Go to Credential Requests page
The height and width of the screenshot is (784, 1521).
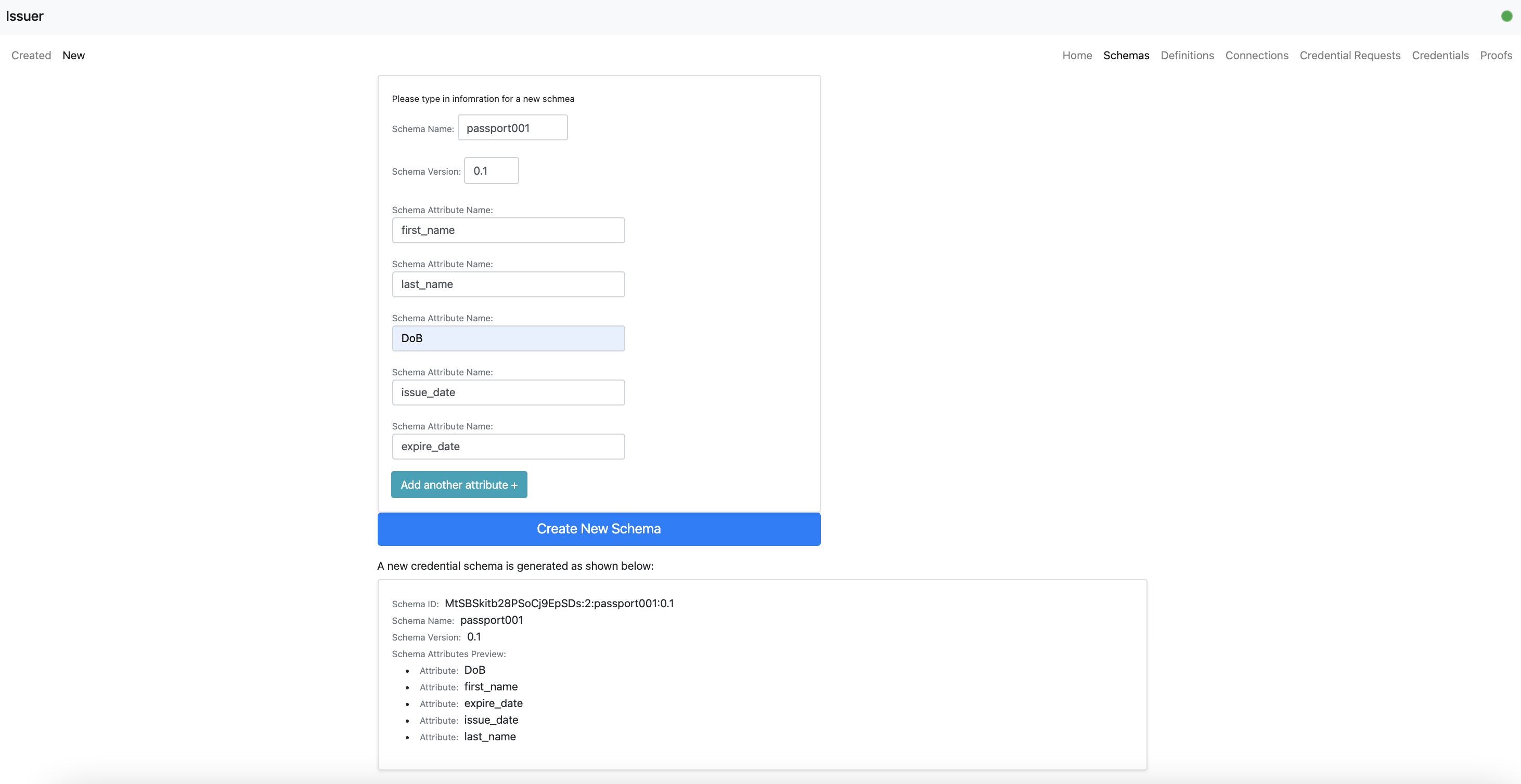(1350, 56)
